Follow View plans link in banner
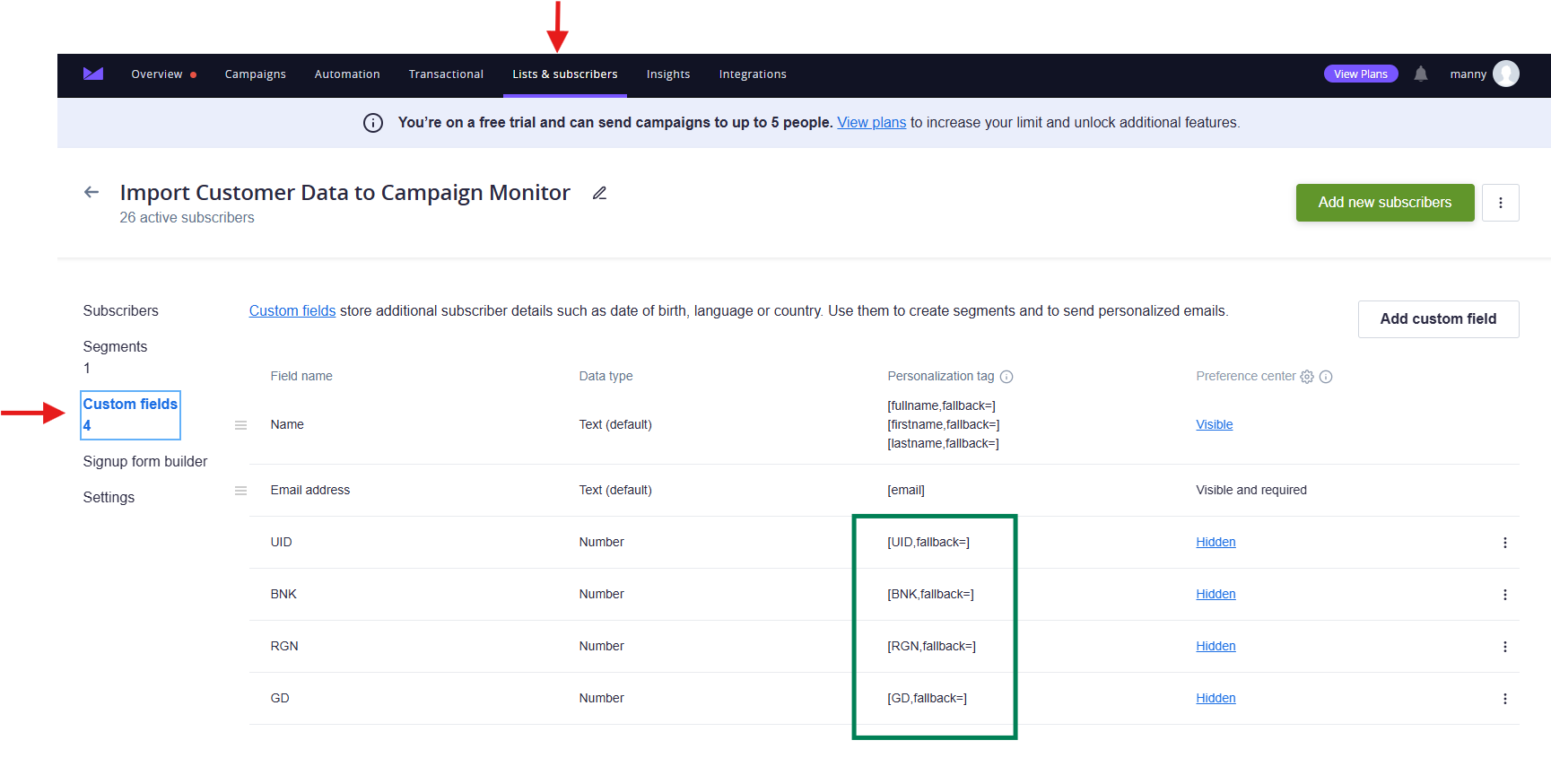The width and height of the screenshot is (1551, 784). pyautogui.click(x=872, y=123)
